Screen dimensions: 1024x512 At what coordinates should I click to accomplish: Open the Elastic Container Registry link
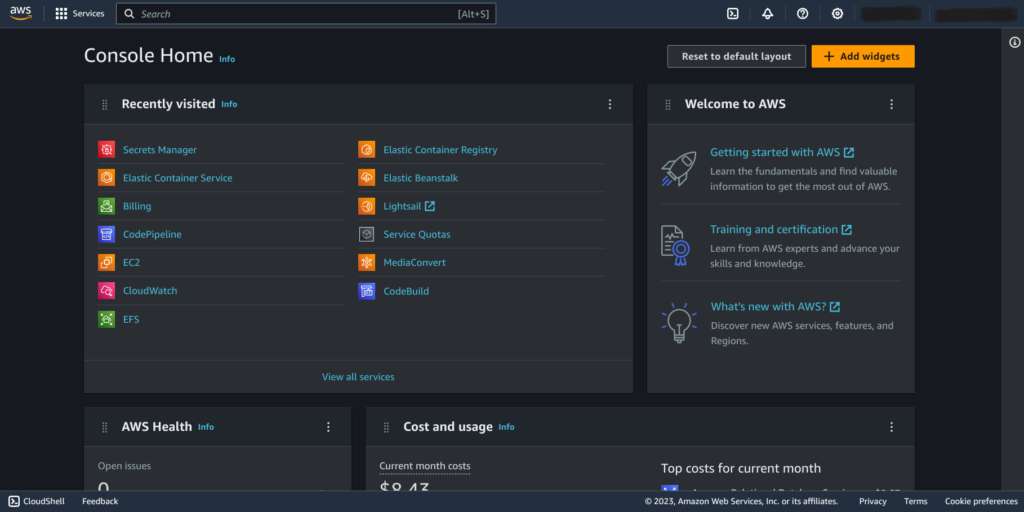440,150
